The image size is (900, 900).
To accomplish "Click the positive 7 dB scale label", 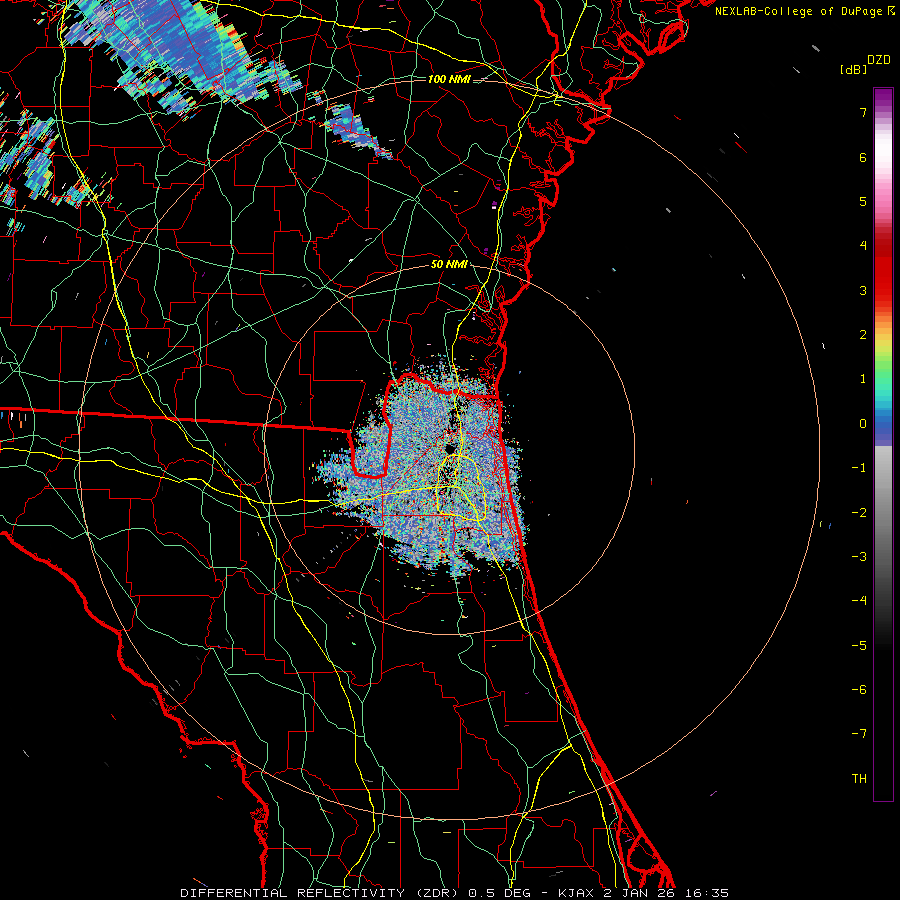I will [x=863, y=112].
